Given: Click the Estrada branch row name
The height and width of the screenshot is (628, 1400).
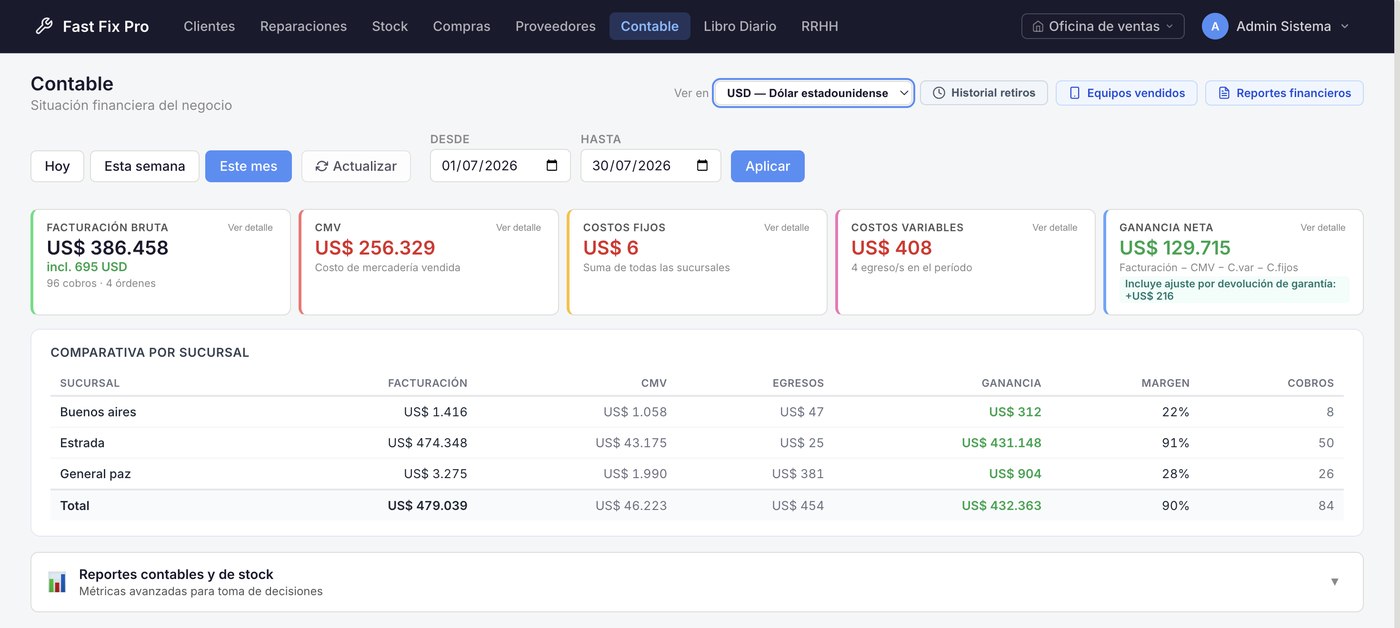Looking at the screenshot, I should (x=82, y=443).
